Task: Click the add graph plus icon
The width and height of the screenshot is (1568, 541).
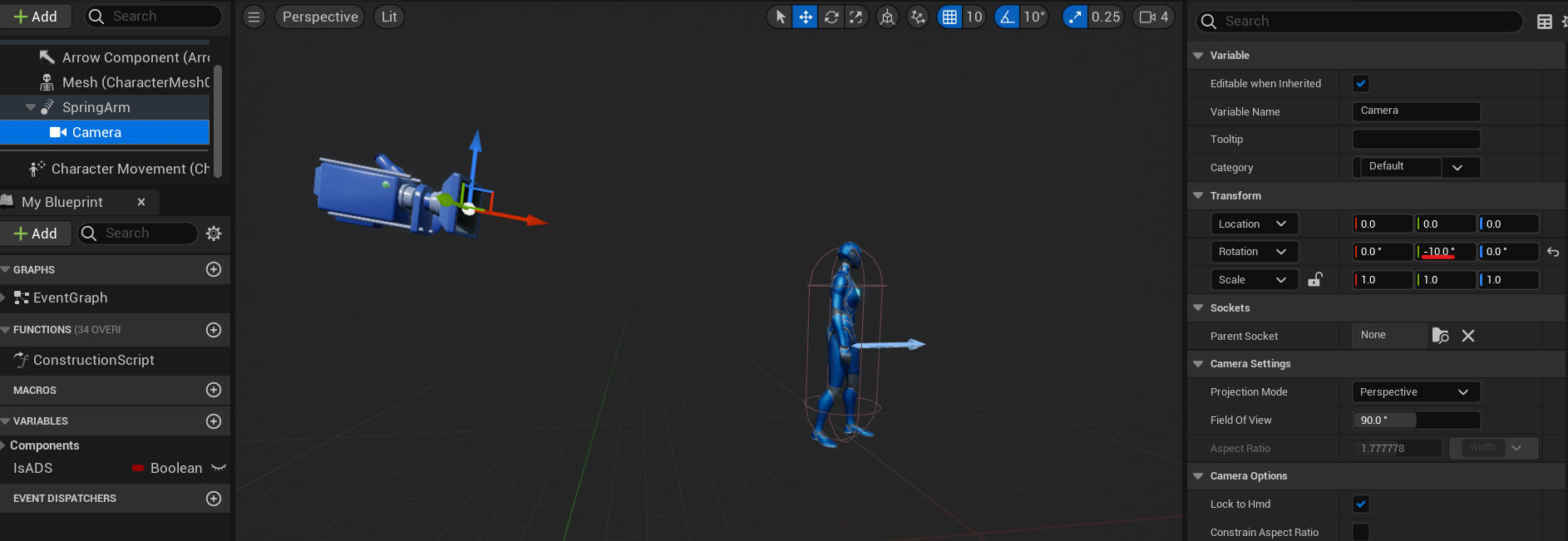Action: coord(214,269)
